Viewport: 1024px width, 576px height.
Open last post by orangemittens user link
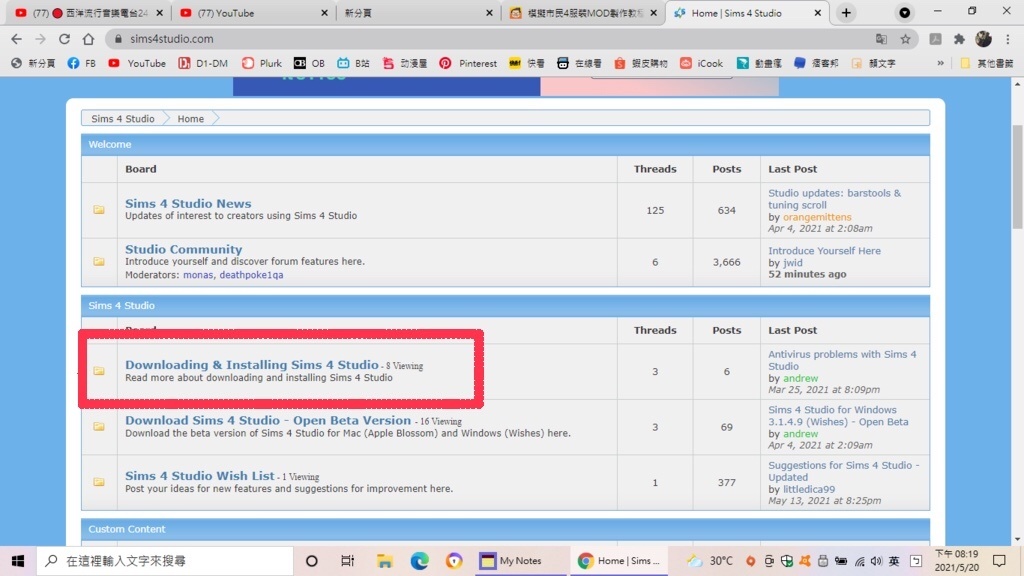(817, 217)
